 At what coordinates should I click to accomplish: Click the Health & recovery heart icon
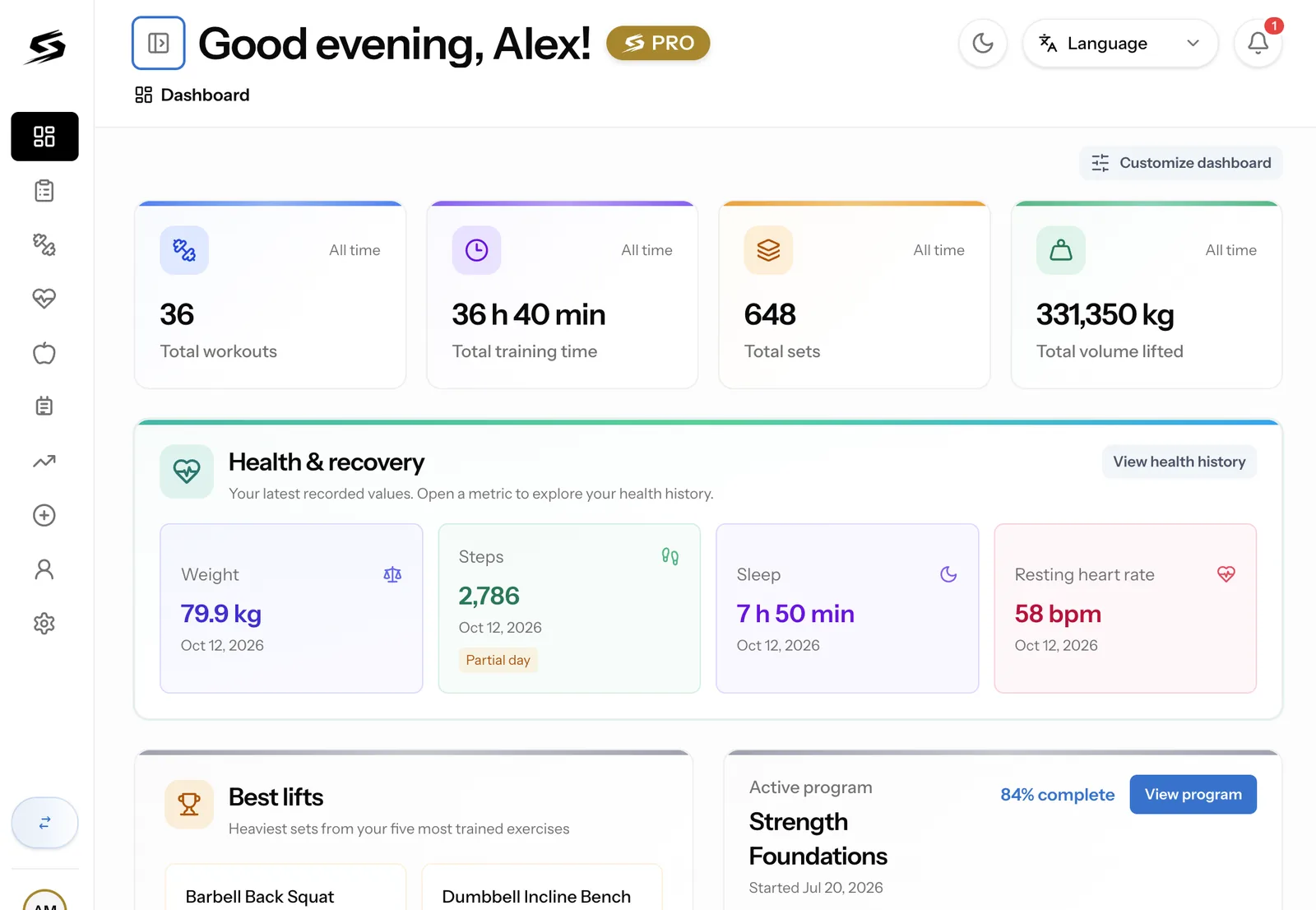pyautogui.click(x=187, y=471)
